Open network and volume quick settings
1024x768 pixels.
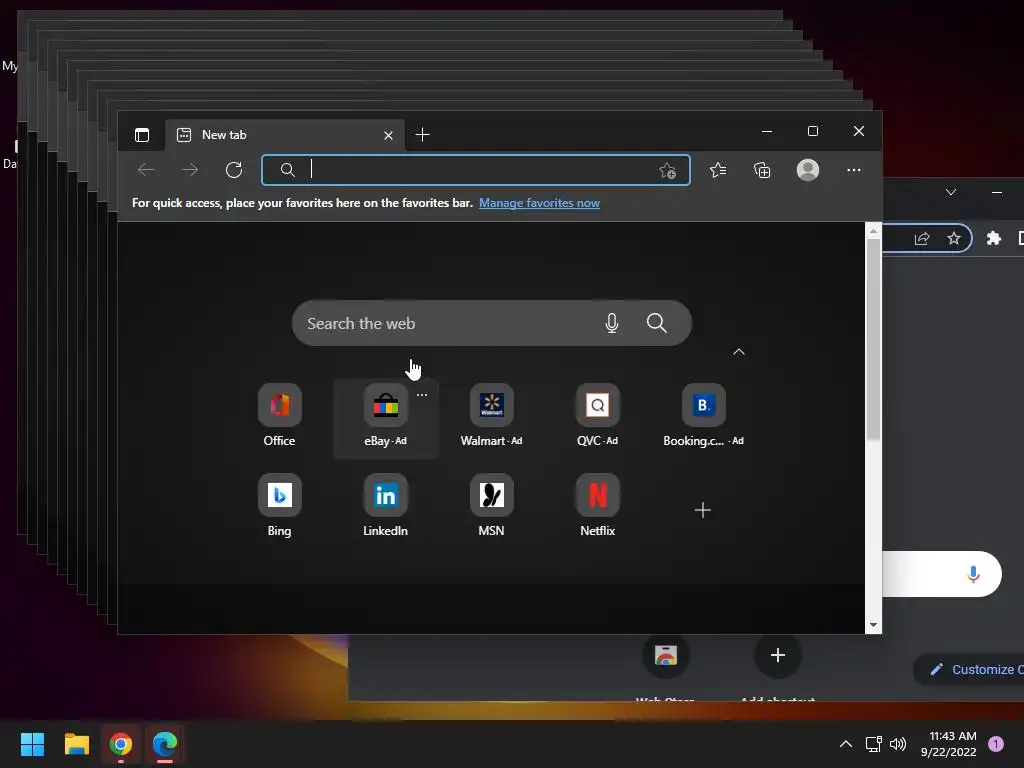click(x=886, y=744)
